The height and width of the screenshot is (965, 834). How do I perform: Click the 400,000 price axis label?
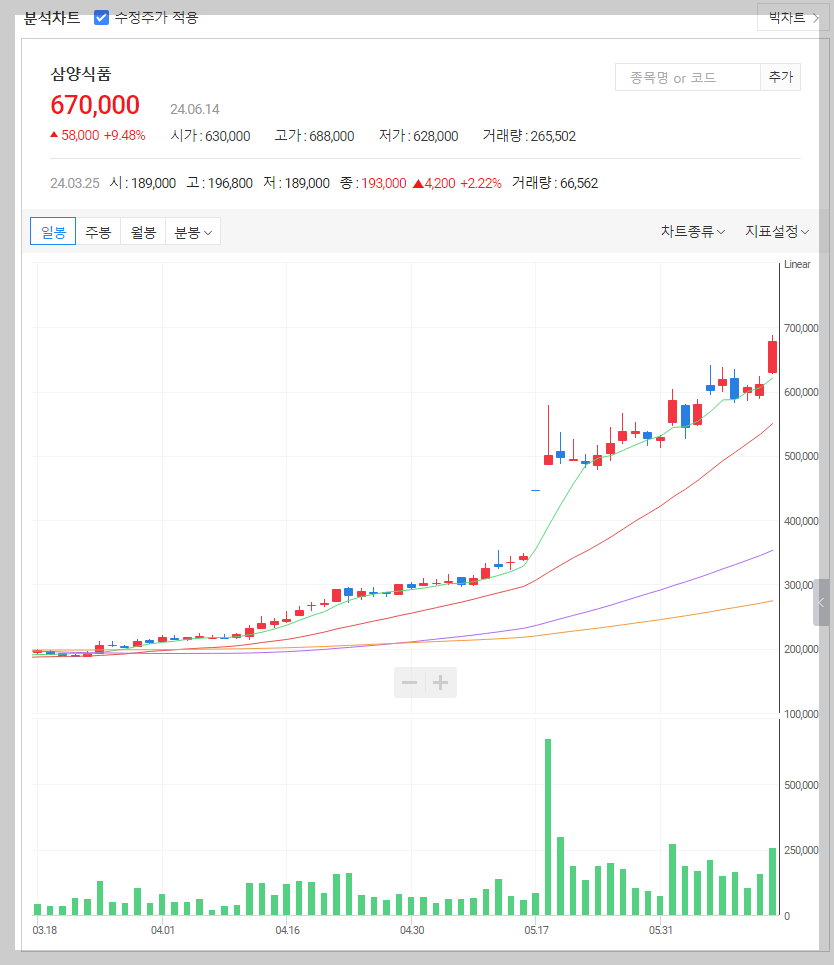pyautogui.click(x=801, y=521)
